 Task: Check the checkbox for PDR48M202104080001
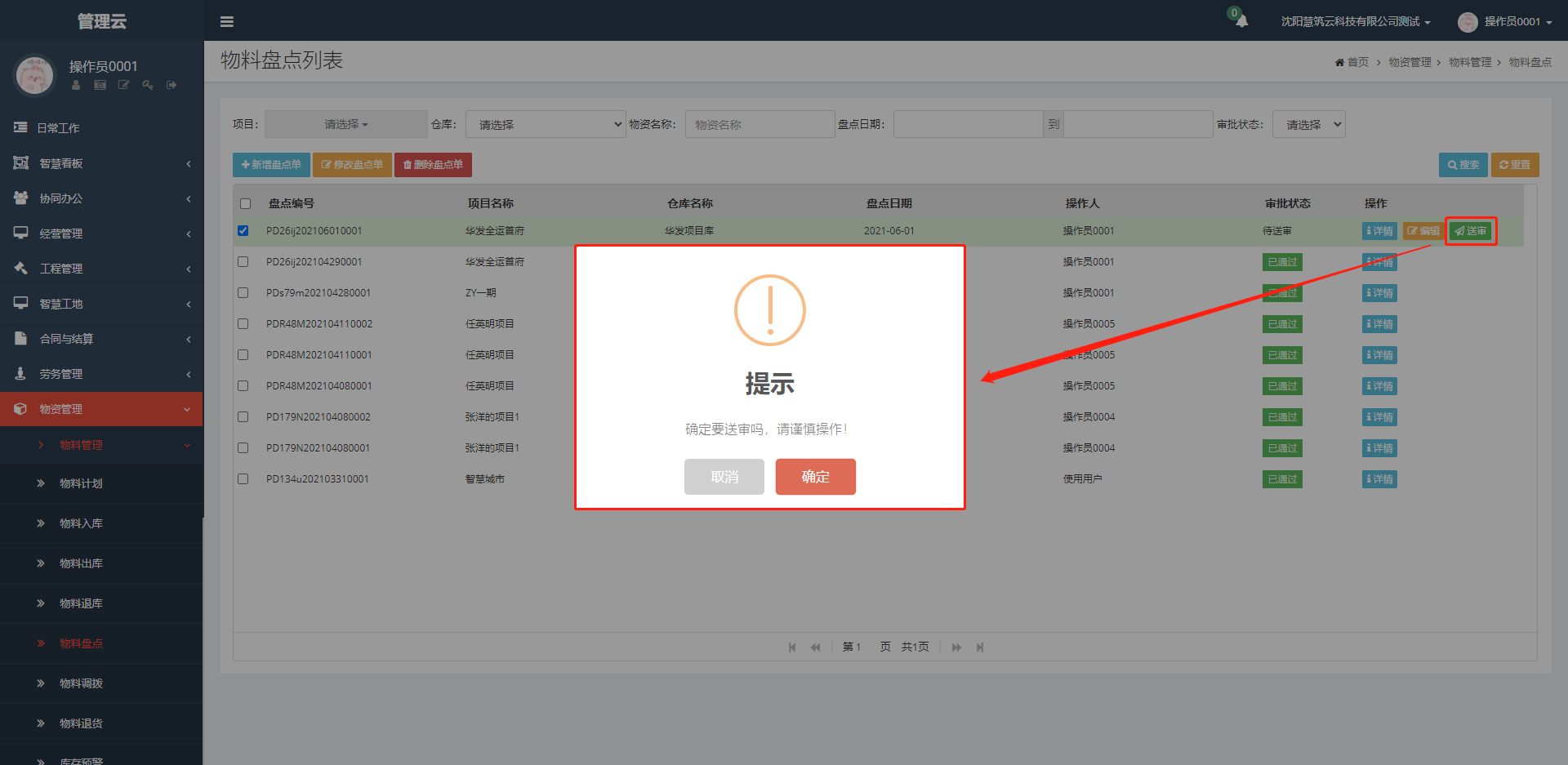[x=243, y=385]
